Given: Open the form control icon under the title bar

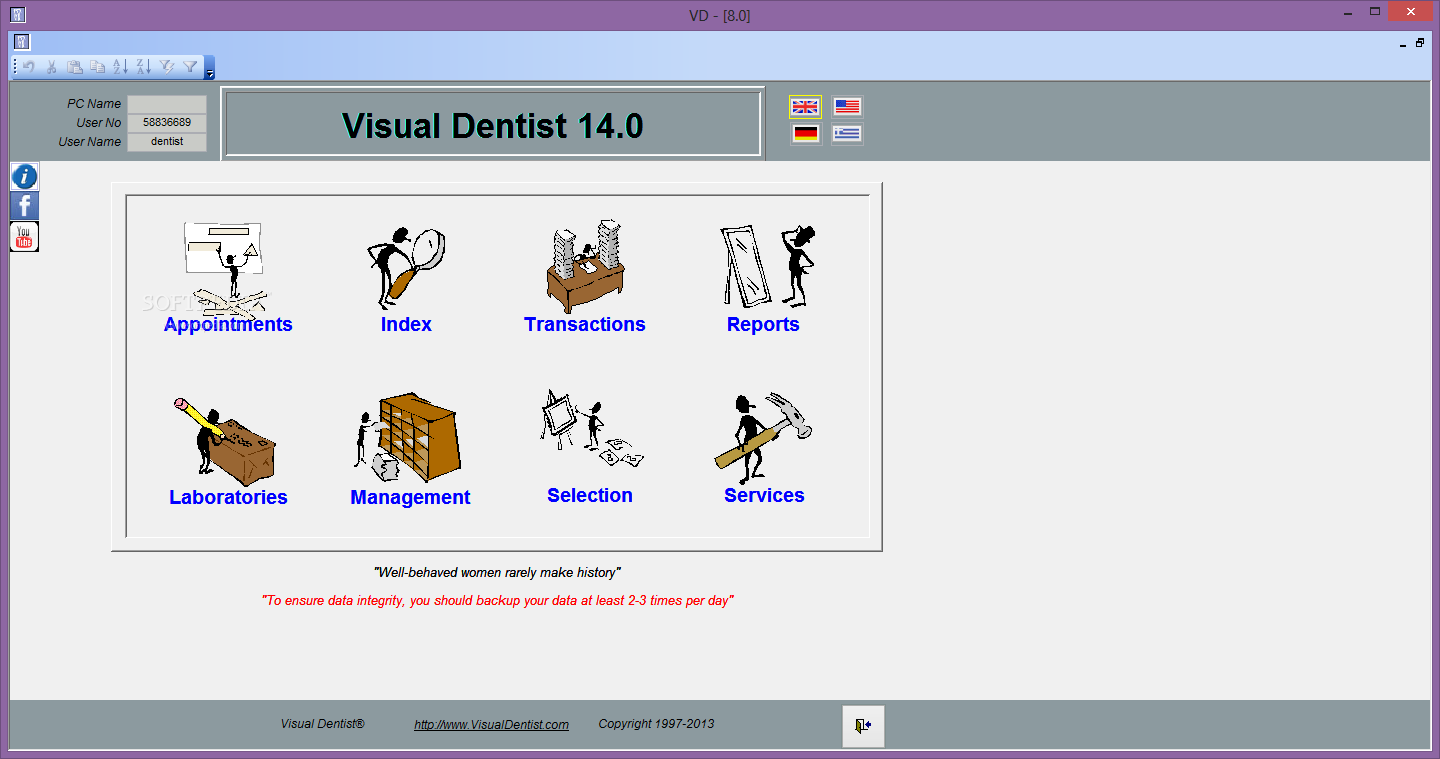Looking at the screenshot, I should (22, 42).
